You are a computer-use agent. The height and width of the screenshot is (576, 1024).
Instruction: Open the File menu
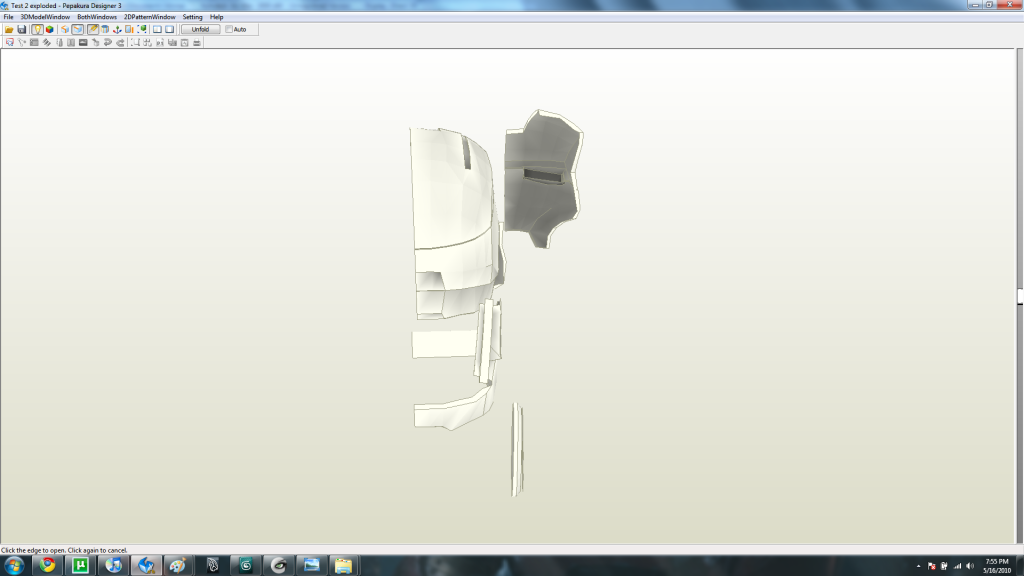point(8,17)
